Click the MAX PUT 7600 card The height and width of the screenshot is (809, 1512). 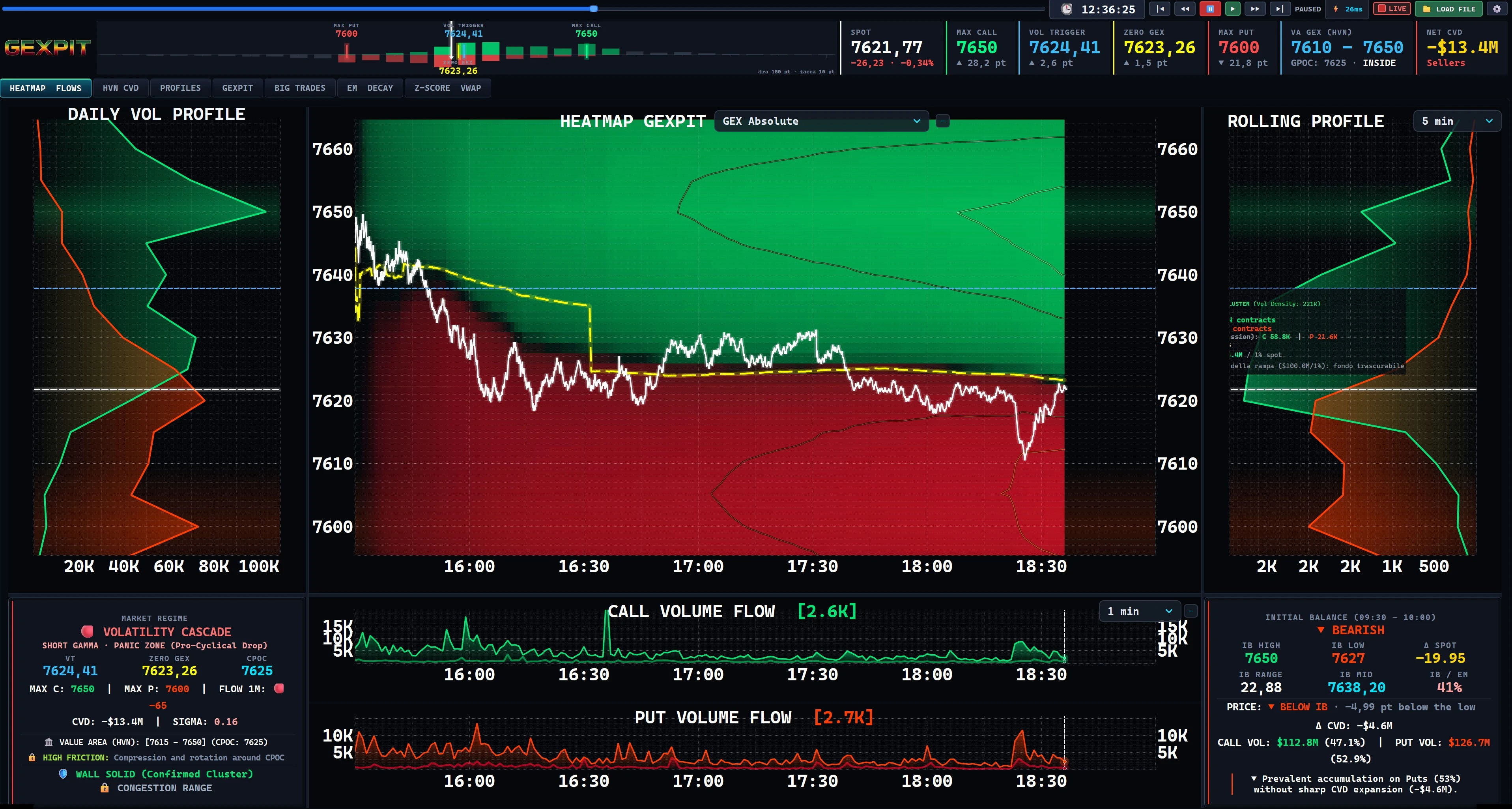(x=1243, y=48)
